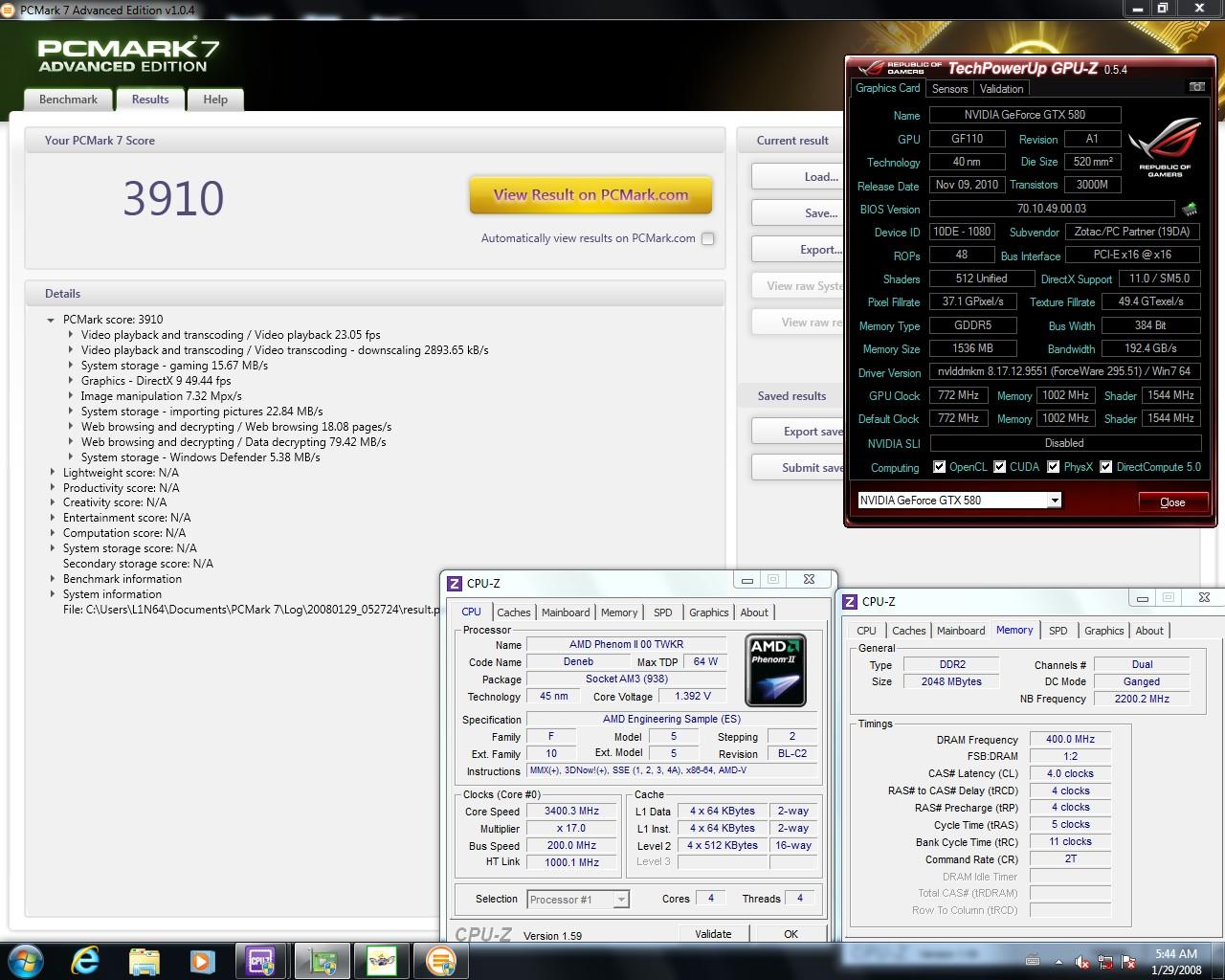Collapse the PCMark score: 3910 tree node
Image resolution: width=1225 pixels, height=980 pixels.
51,320
